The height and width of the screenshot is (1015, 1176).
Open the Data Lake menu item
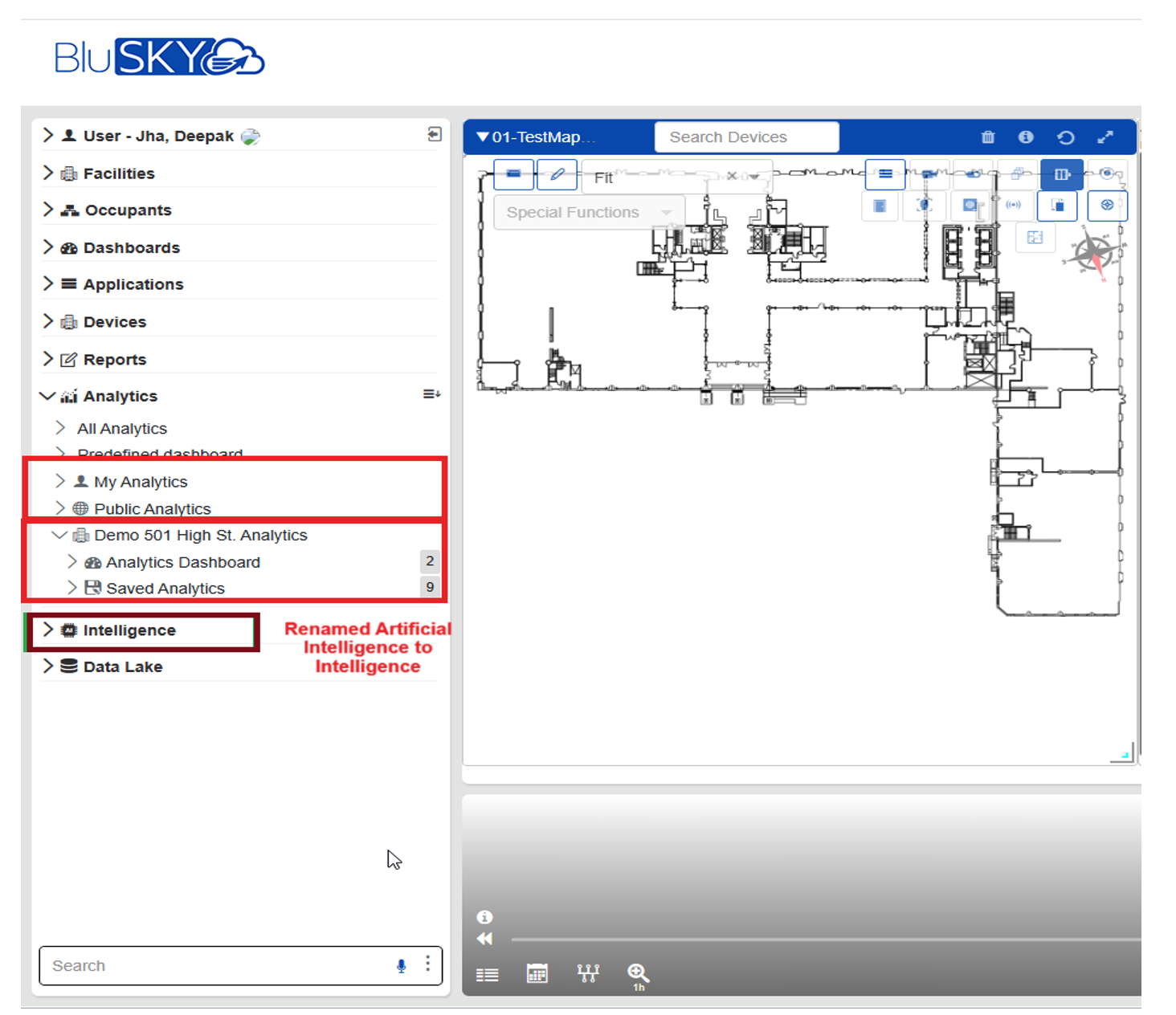pyautogui.click(x=123, y=666)
